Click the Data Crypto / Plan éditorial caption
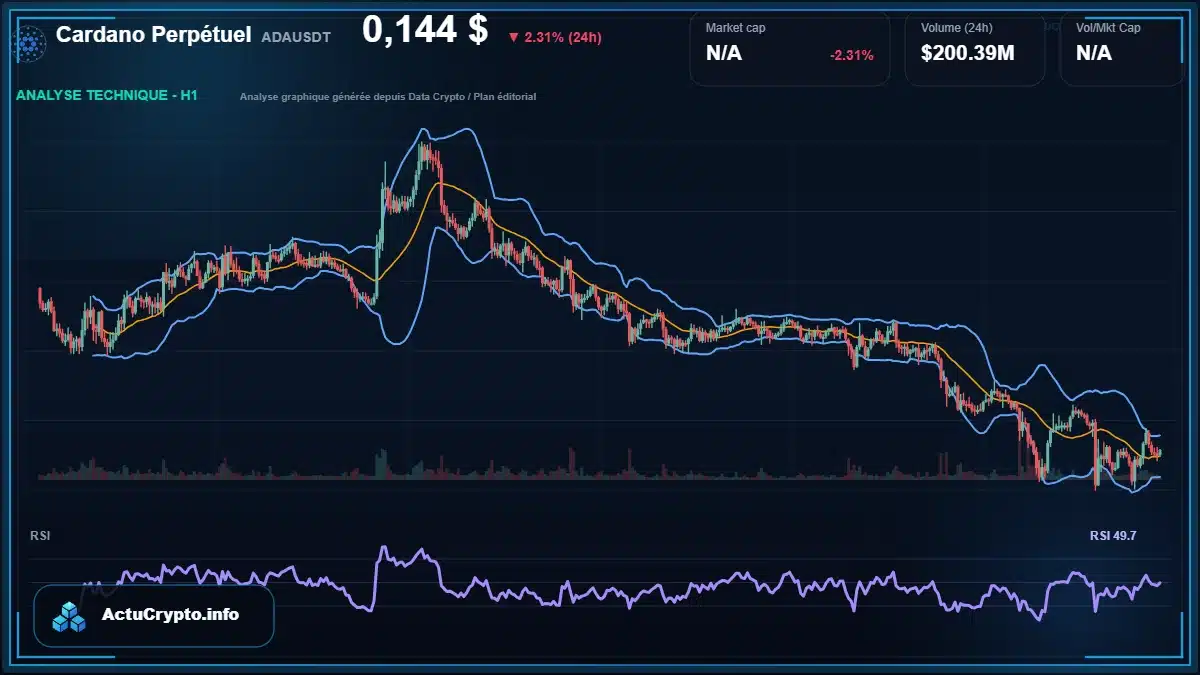Image resolution: width=1200 pixels, height=675 pixels. (388, 97)
